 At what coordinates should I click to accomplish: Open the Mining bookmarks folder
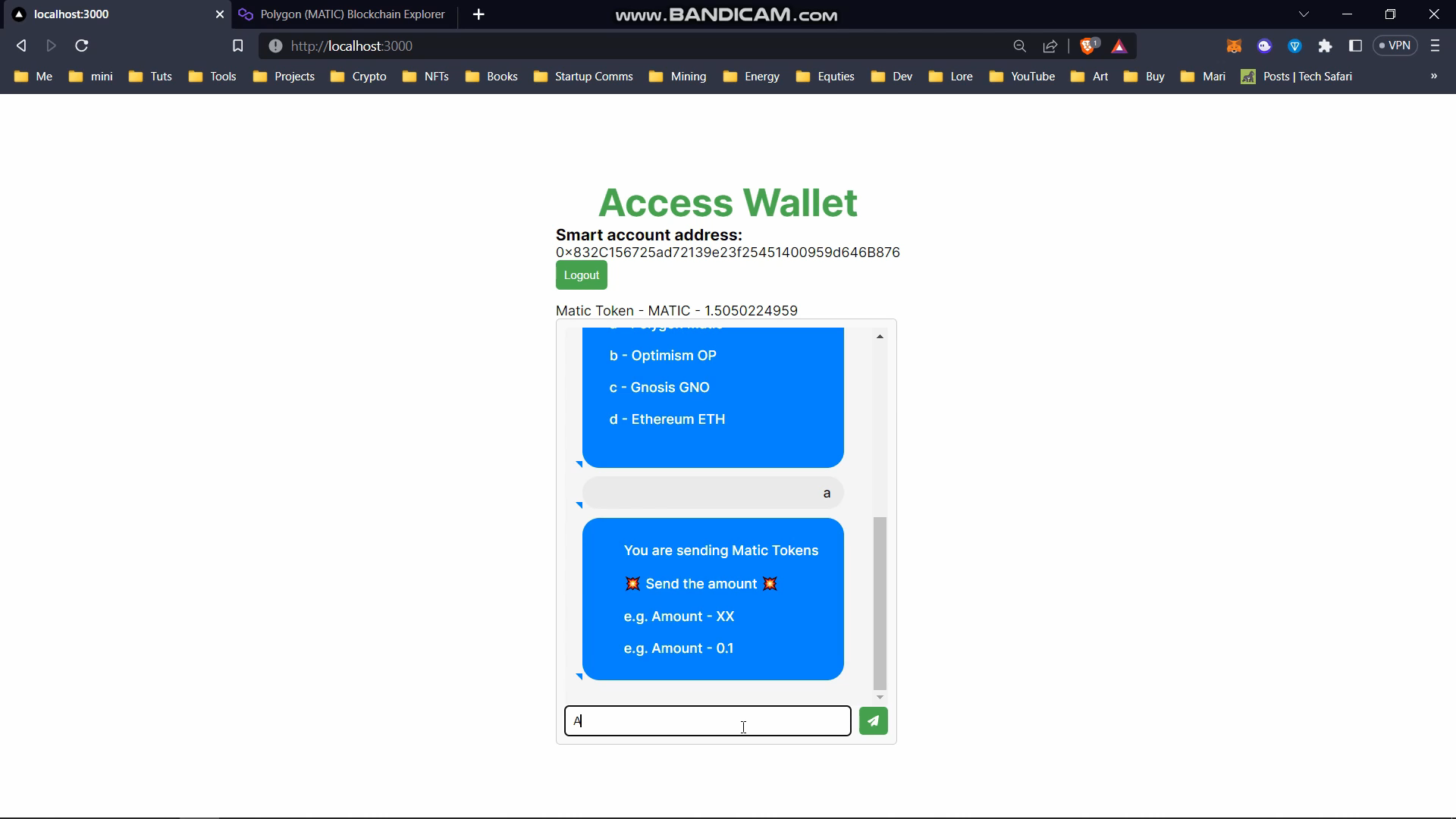click(678, 77)
